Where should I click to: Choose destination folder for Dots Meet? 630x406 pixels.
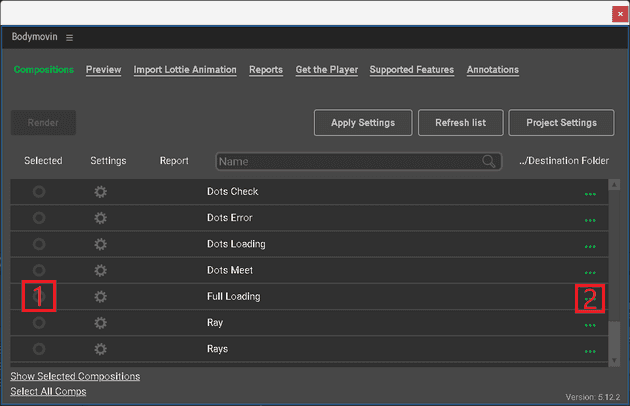pos(589,272)
